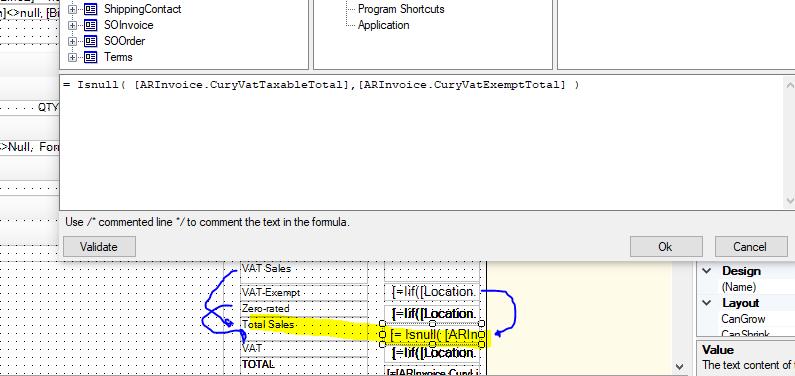795x376 pixels.
Task: Confirm the formula with Ok
Action: (665, 247)
